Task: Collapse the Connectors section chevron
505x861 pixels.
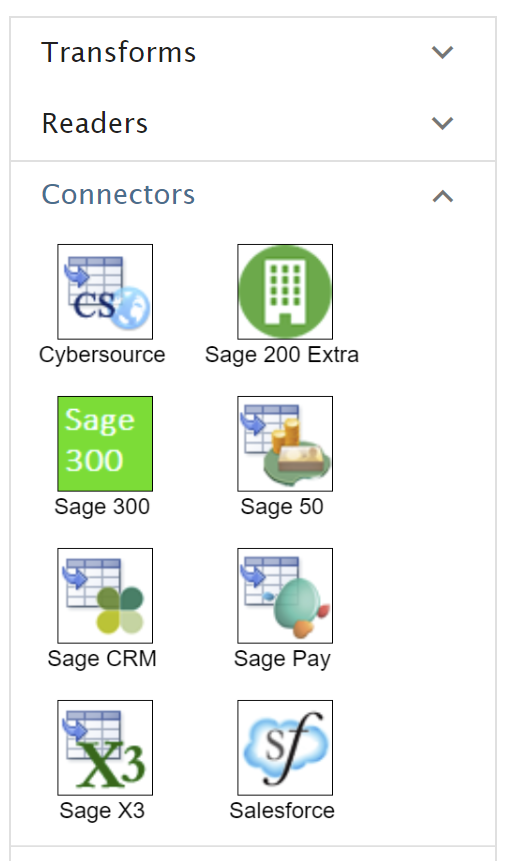Action: pyautogui.click(x=442, y=196)
